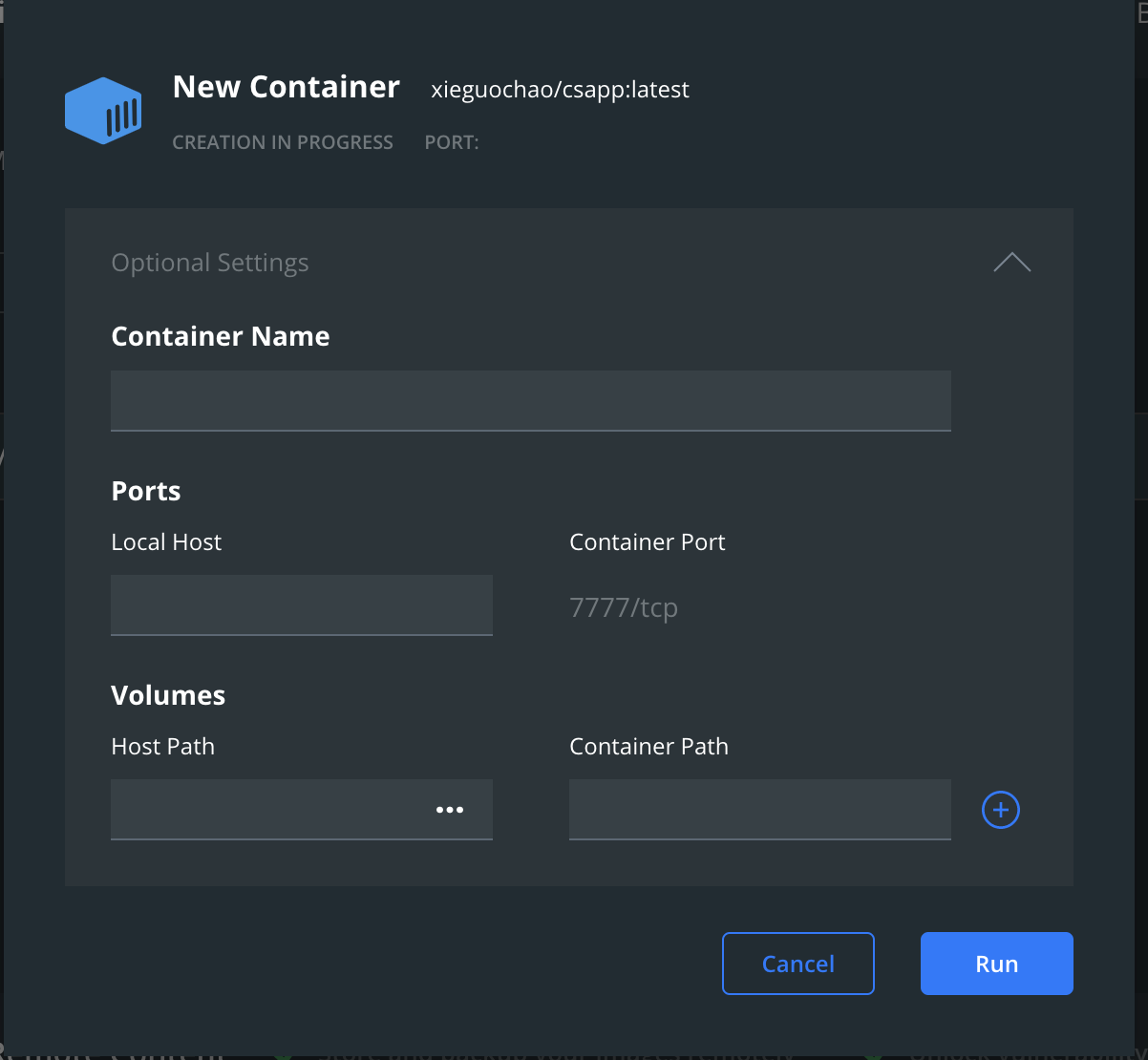Screen dimensions: 1148x1060
Task: Click the image name xieguochao/csapp:latest
Action: pos(559,89)
